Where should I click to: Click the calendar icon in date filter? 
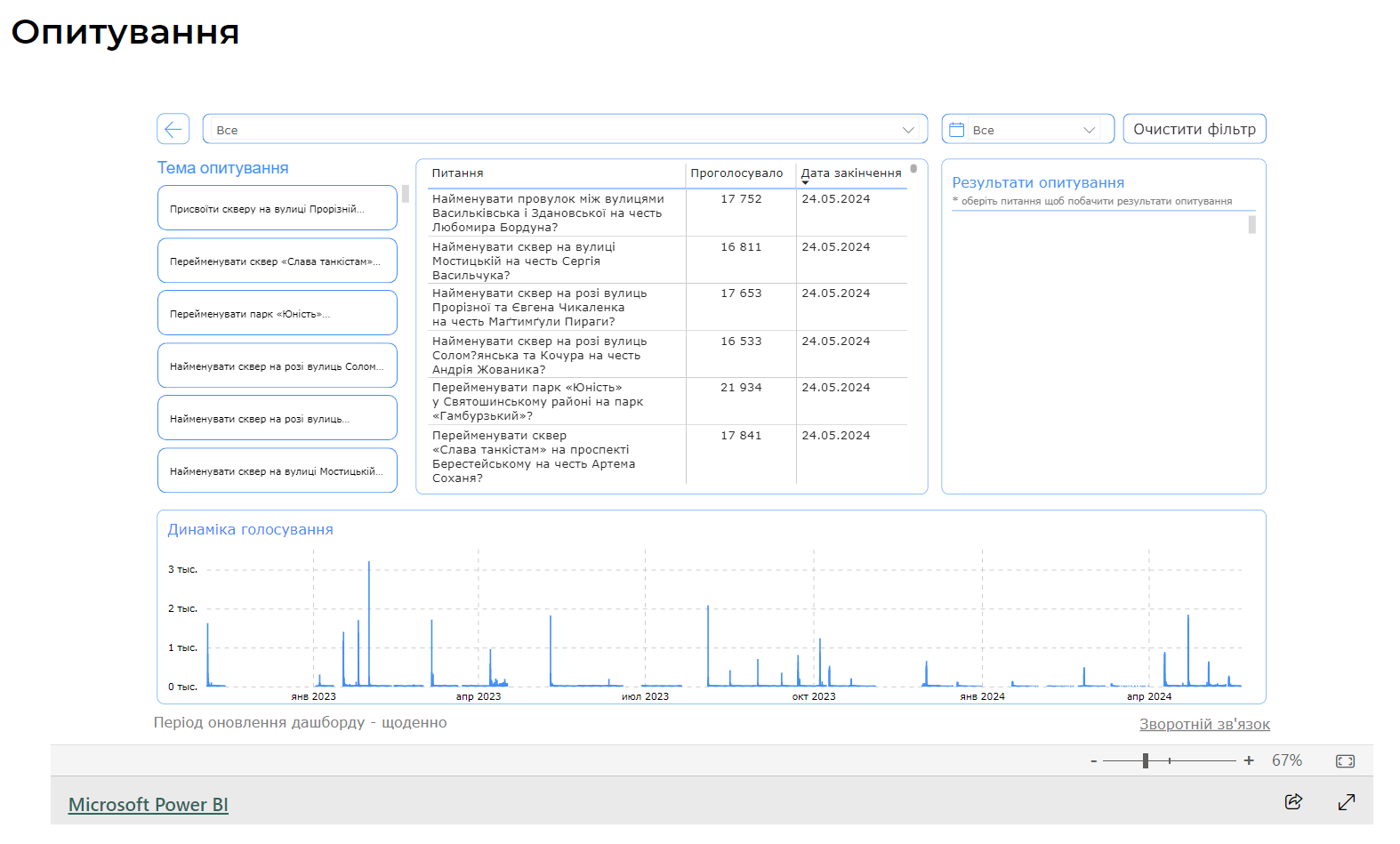957,130
